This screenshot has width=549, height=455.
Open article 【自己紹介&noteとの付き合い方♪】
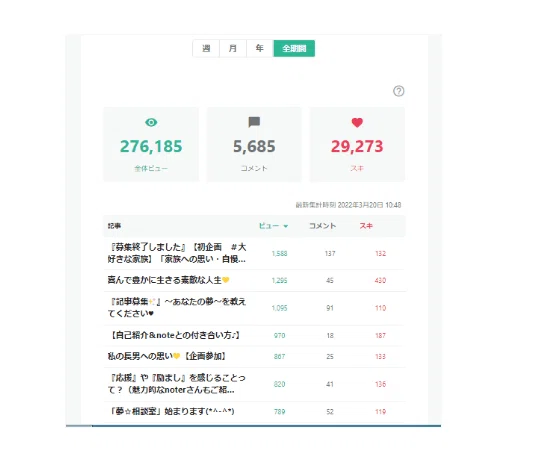tap(174, 335)
